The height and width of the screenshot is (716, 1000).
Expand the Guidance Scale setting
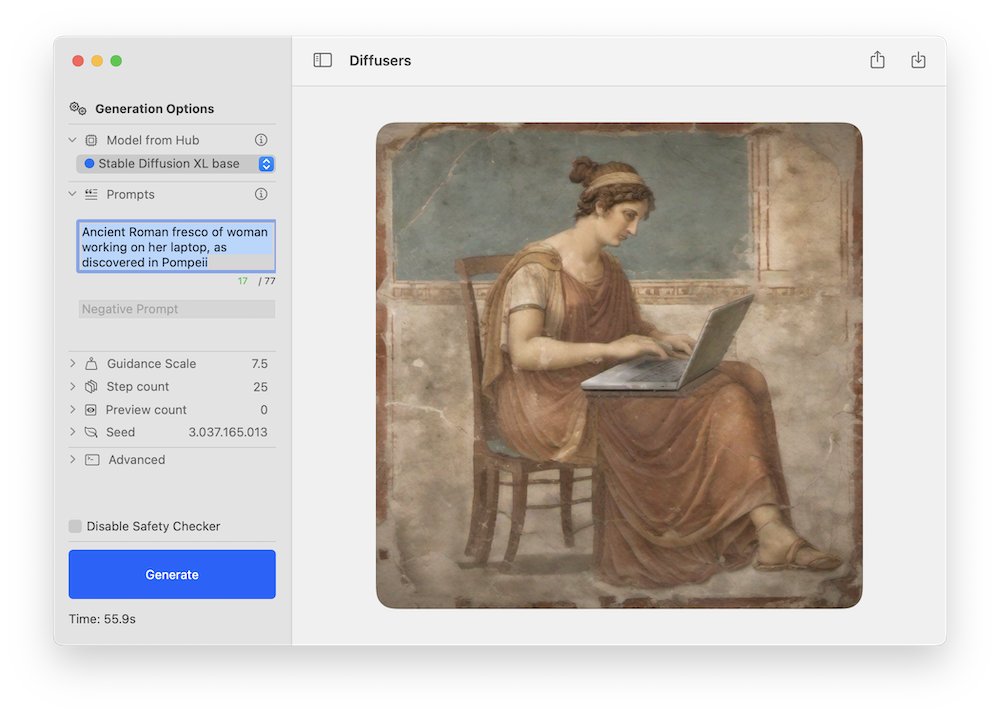(73, 363)
